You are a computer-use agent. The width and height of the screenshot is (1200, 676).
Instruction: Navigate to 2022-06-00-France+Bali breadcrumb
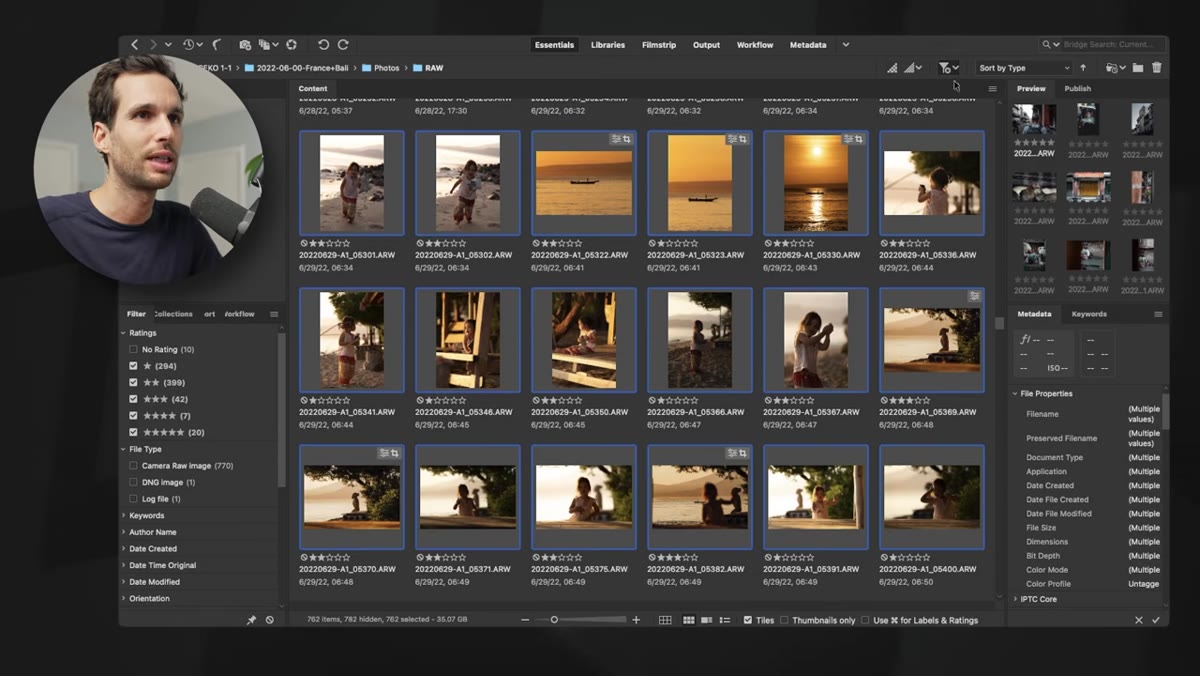coord(302,68)
